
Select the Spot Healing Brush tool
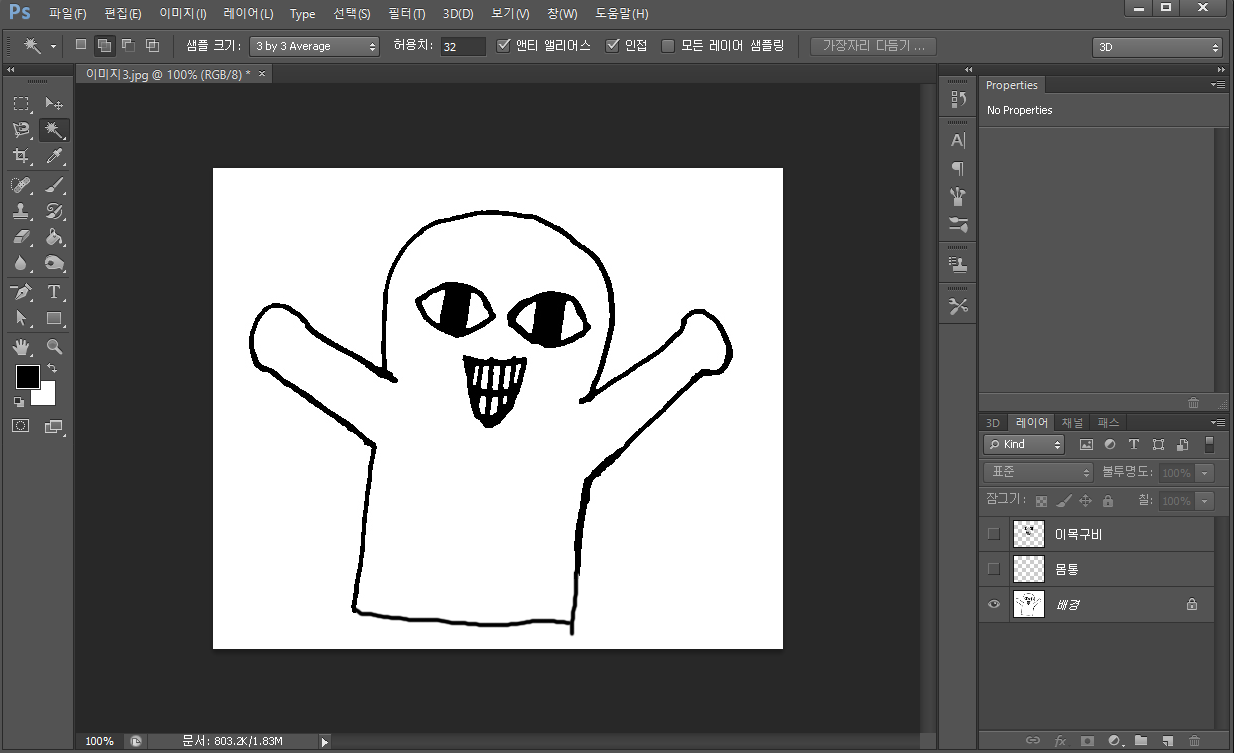21,185
